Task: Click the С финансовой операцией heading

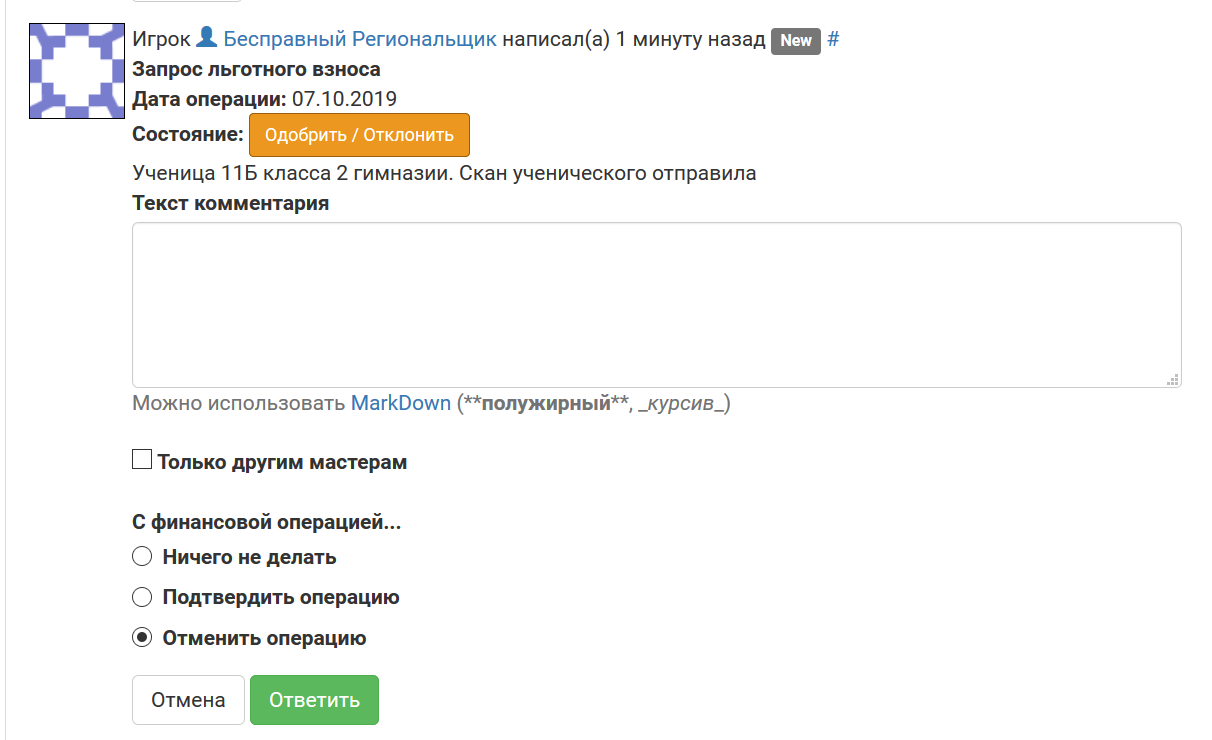Action: tap(266, 522)
